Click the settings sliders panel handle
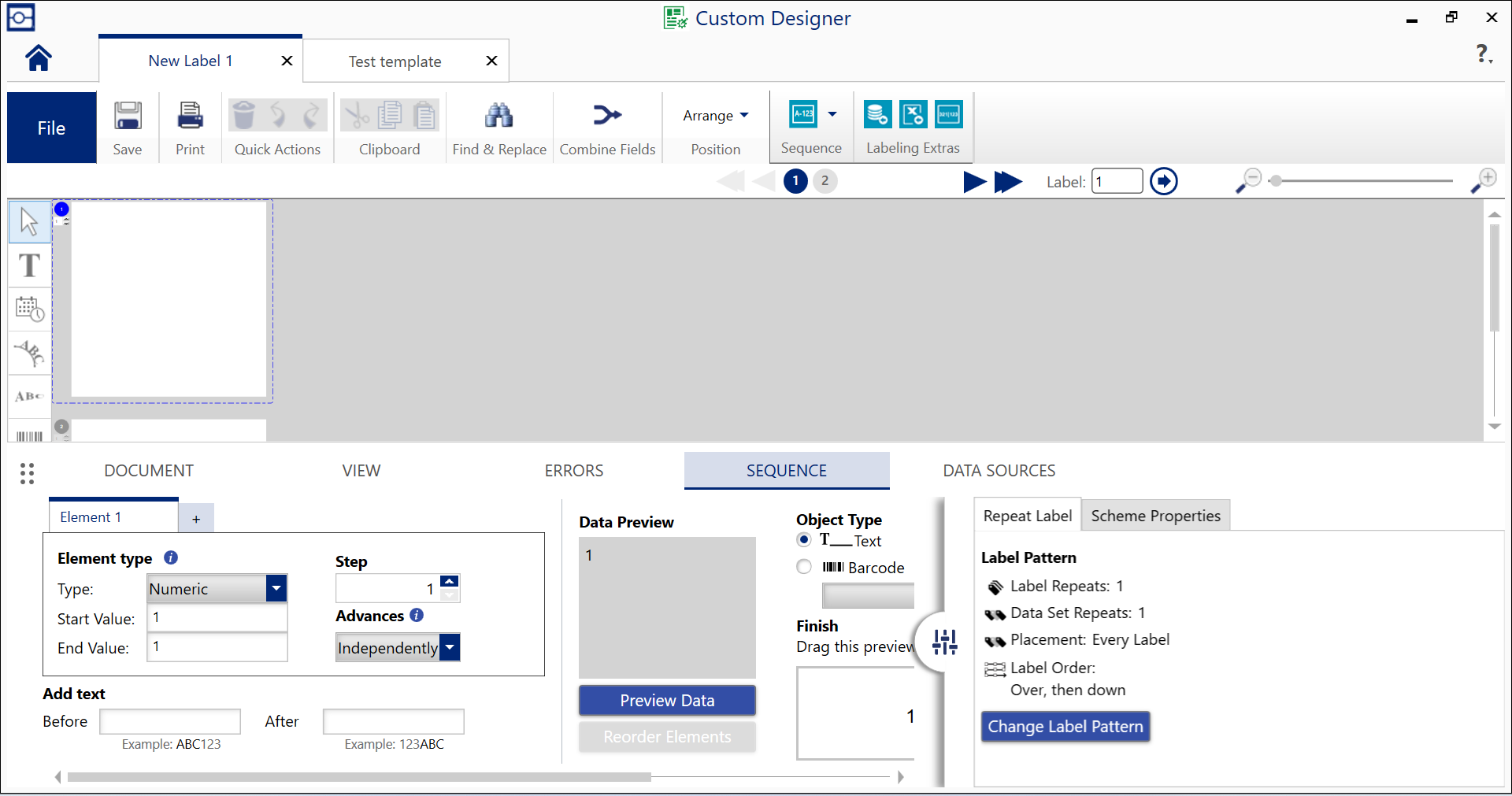The width and height of the screenshot is (1512, 796). coord(944,642)
